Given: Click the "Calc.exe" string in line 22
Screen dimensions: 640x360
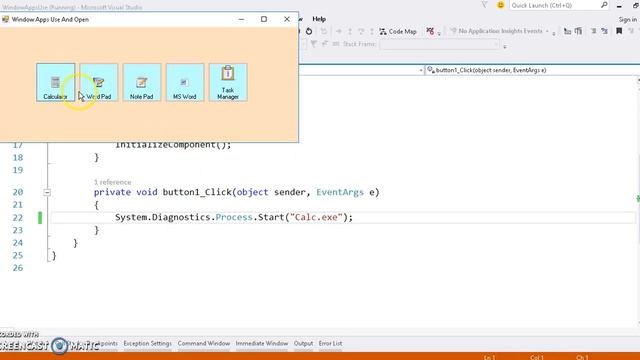Looking at the screenshot, I should point(316,217).
